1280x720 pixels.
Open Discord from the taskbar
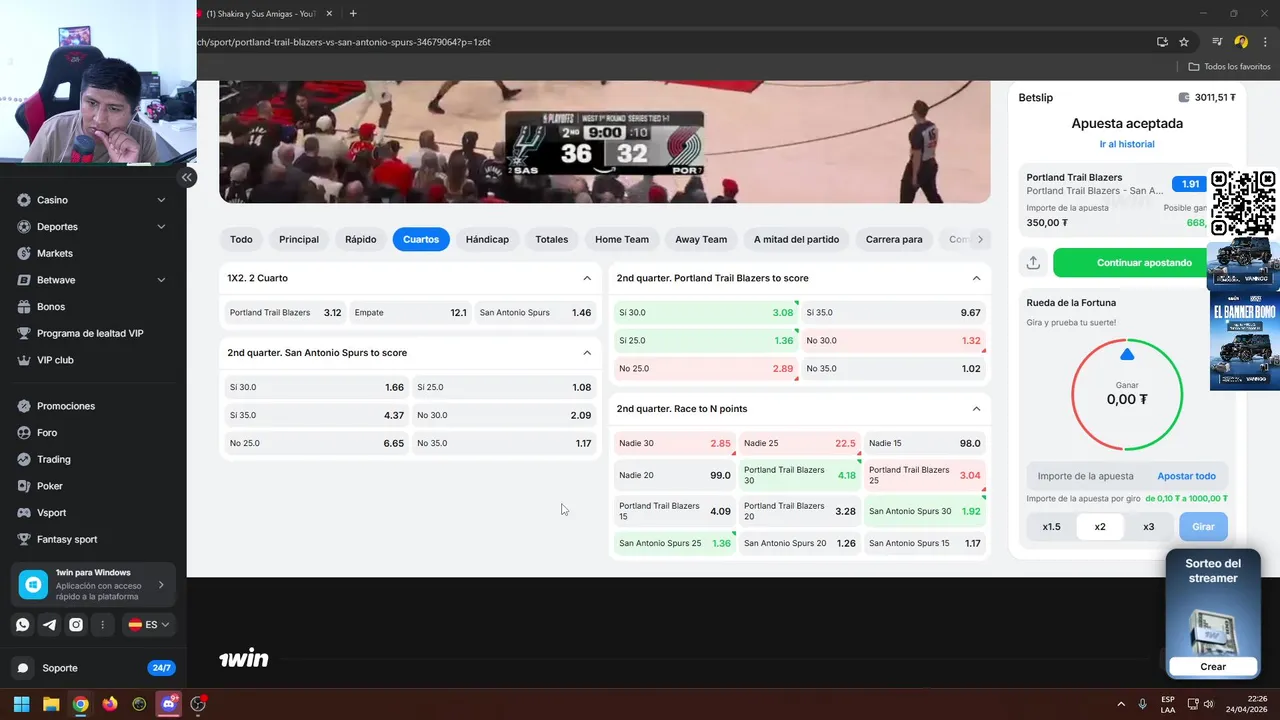click(168, 704)
